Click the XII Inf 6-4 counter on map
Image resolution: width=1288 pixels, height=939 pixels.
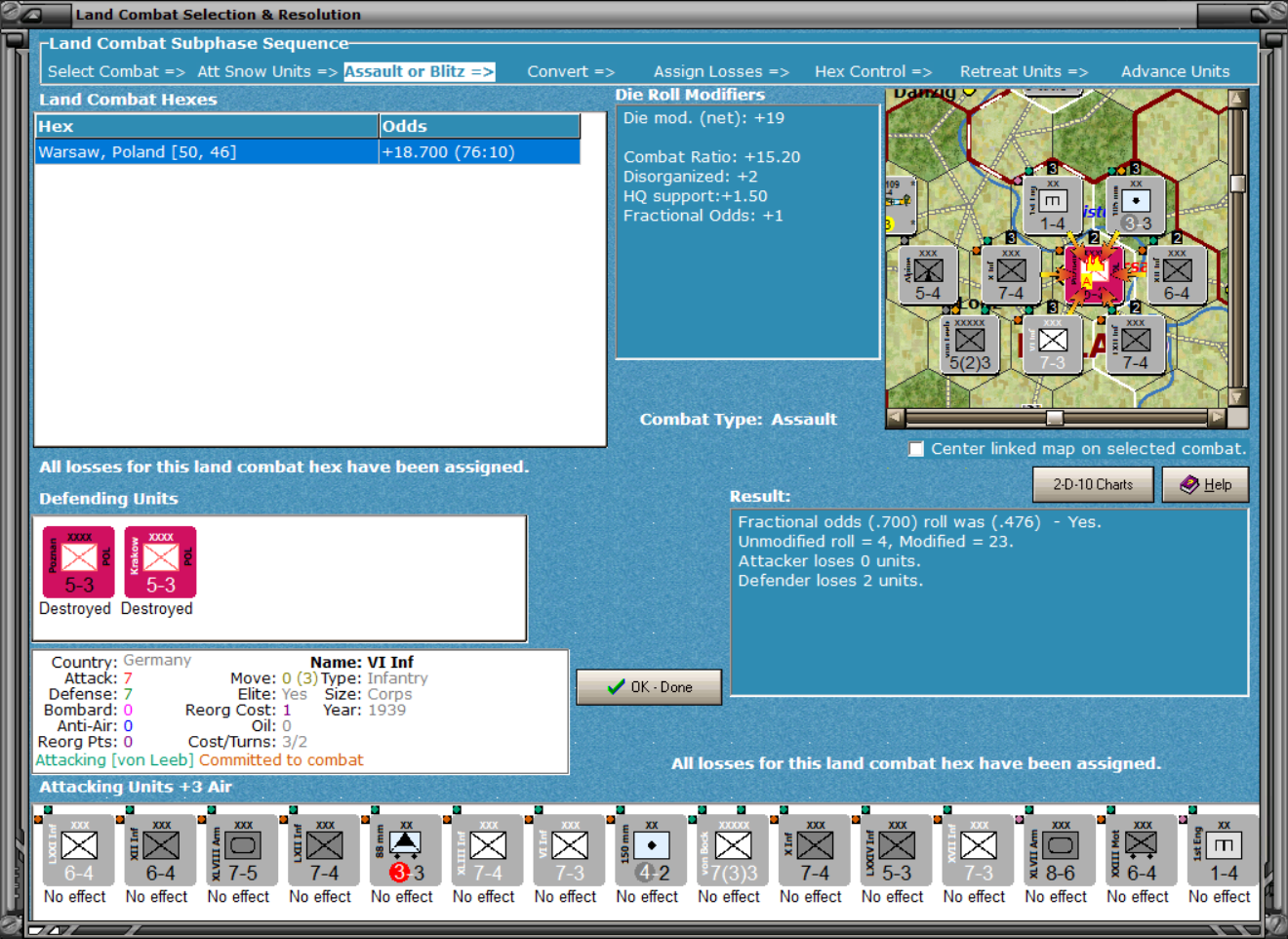pyautogui.click(x=1177, y=276)
